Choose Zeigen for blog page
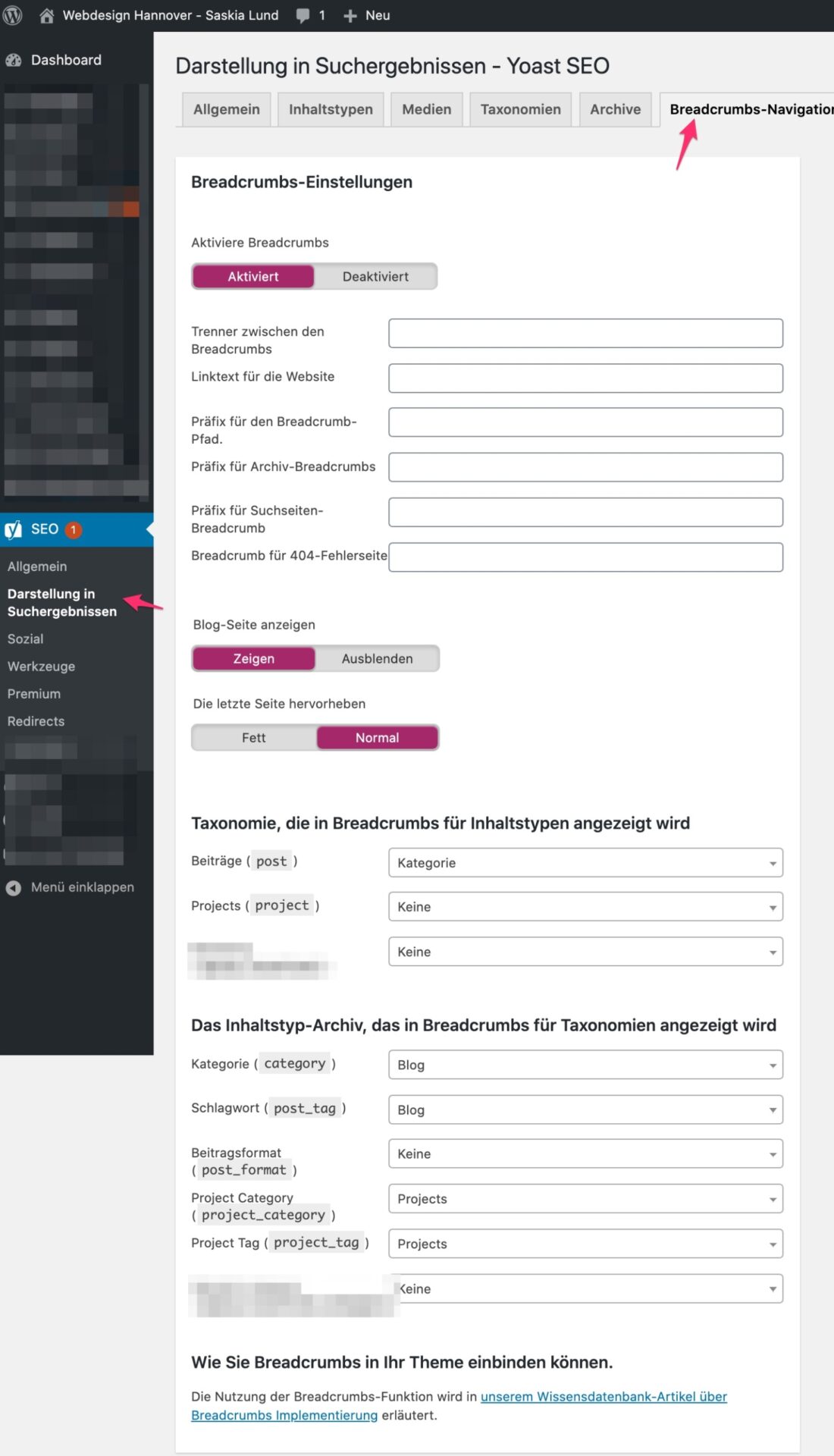This screenshot has width=834, height=1456. [x=253, y=659]
